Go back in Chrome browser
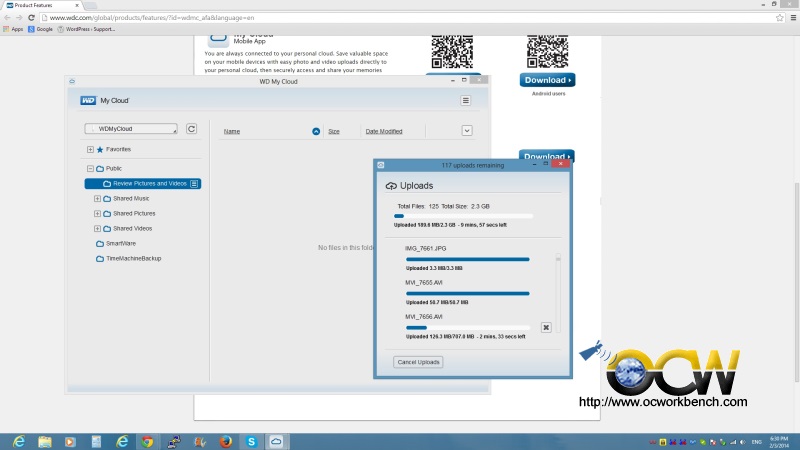Screen dimensions: 800x450 [x=7, y=17]
